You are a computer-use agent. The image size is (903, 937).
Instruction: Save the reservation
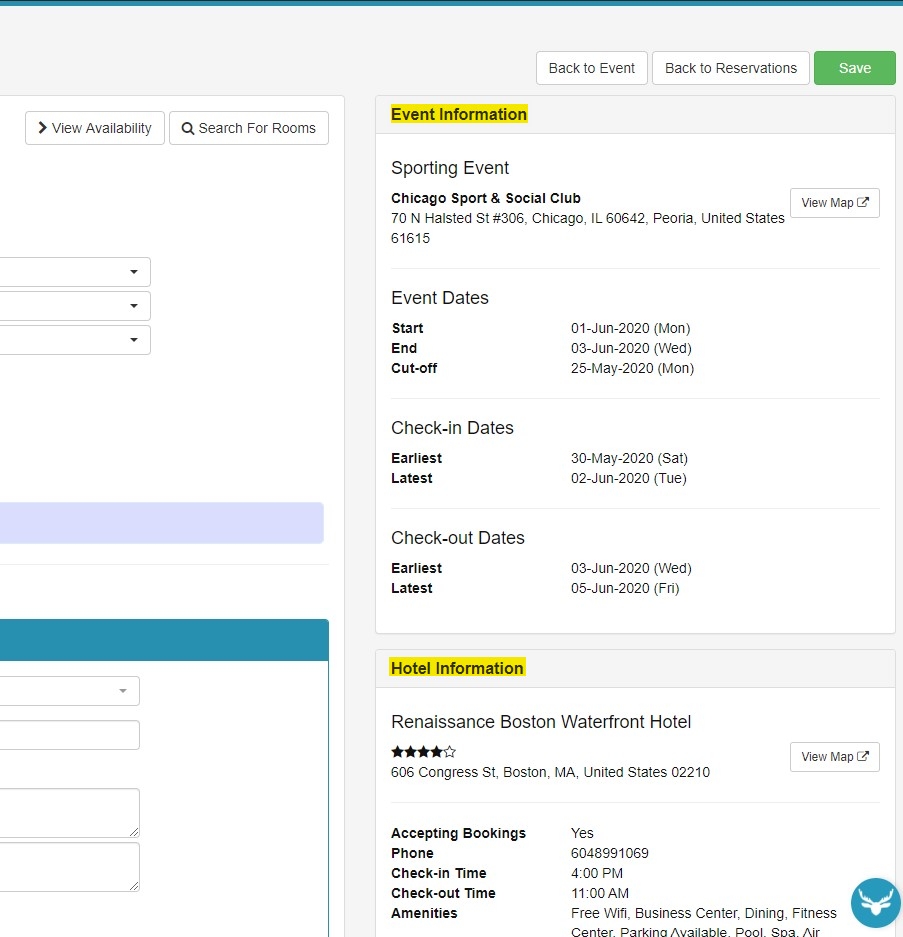pyautogui.click(x=855, y=68)
